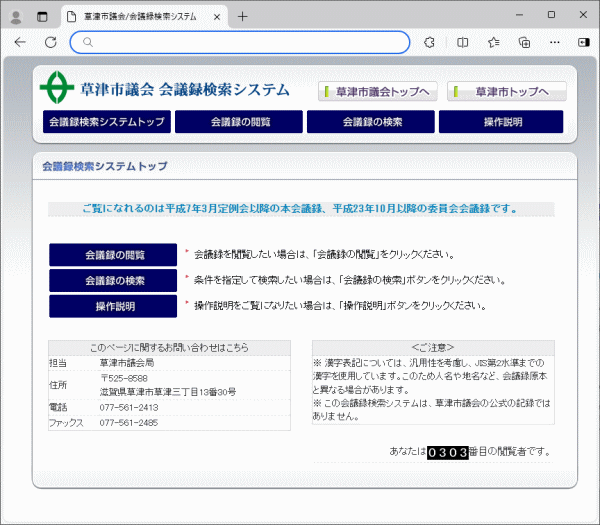Open 会議録の検索 in top nav bar
Viewport: 600px width, 525px height.
pos(371,122)
